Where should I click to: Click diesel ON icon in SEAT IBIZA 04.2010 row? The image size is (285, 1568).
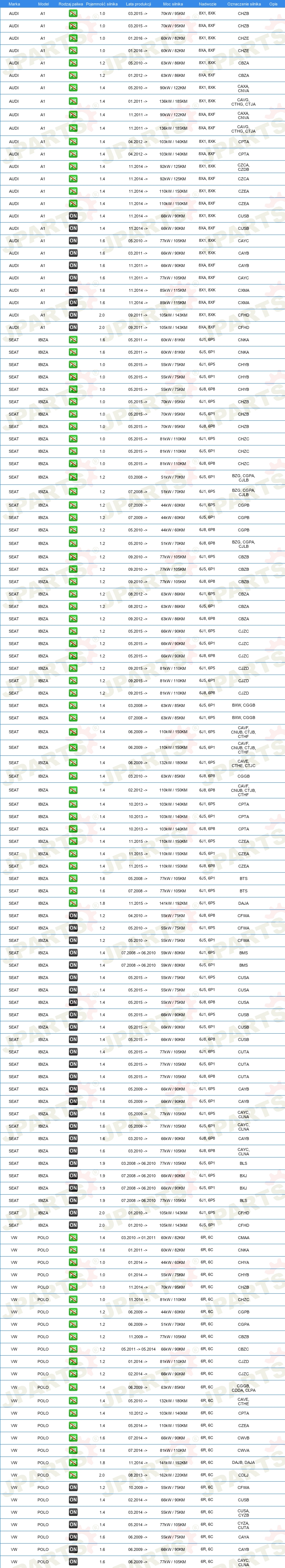coord(73,915)
